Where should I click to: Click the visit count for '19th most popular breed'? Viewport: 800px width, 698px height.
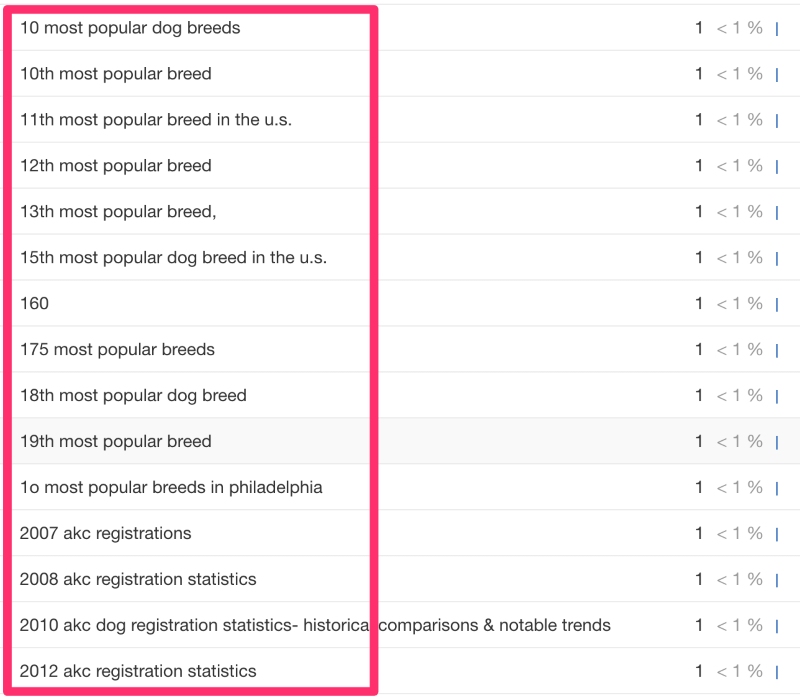[x=698, y=441]
